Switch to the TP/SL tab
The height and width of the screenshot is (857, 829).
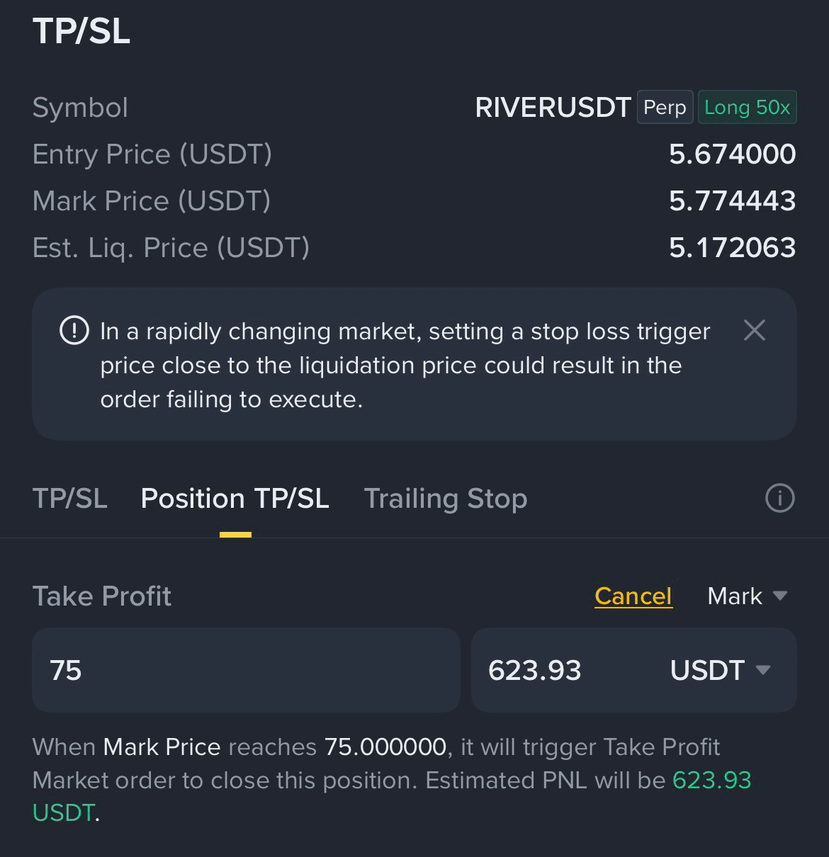(70, 498)
